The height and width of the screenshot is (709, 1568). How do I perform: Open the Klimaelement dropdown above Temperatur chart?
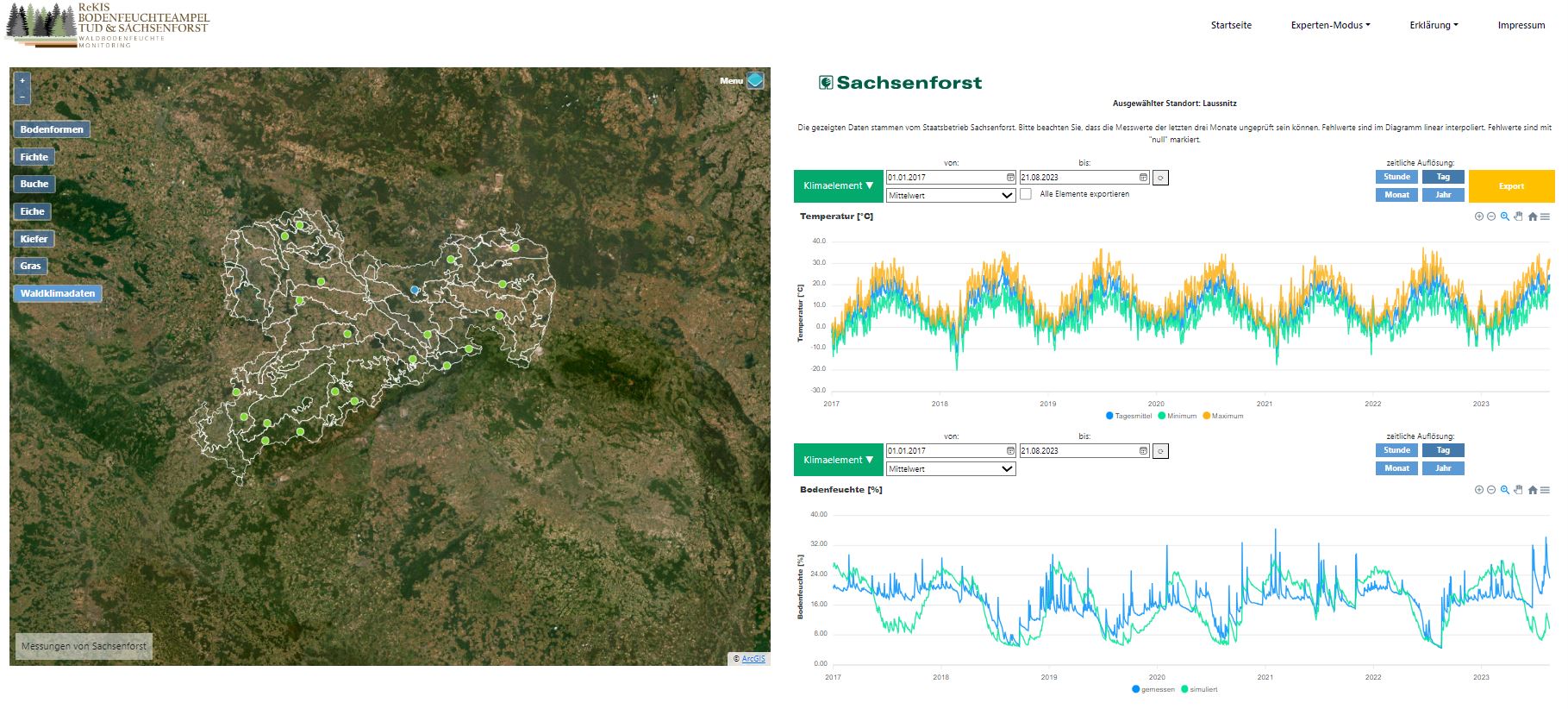pyautogui.click(x=838, y=185)
